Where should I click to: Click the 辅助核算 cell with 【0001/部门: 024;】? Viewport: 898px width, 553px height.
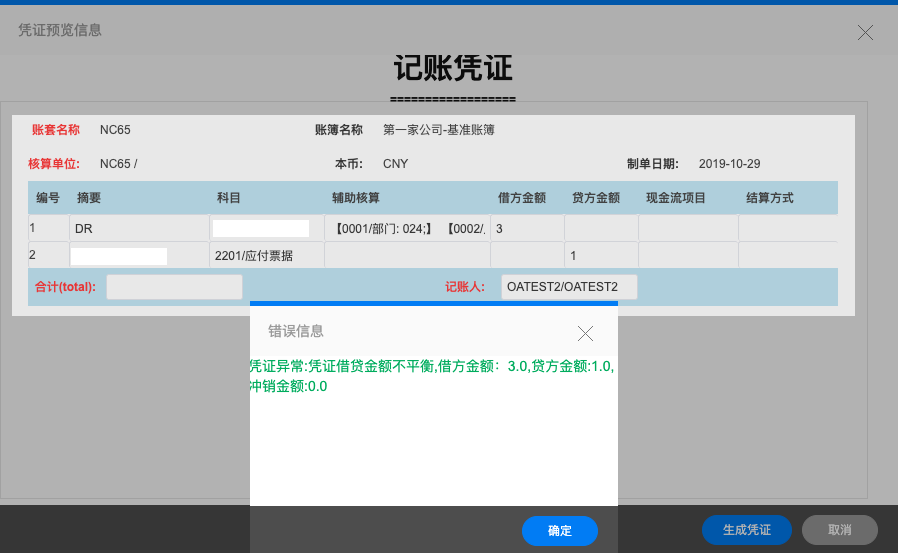[407, 228]
